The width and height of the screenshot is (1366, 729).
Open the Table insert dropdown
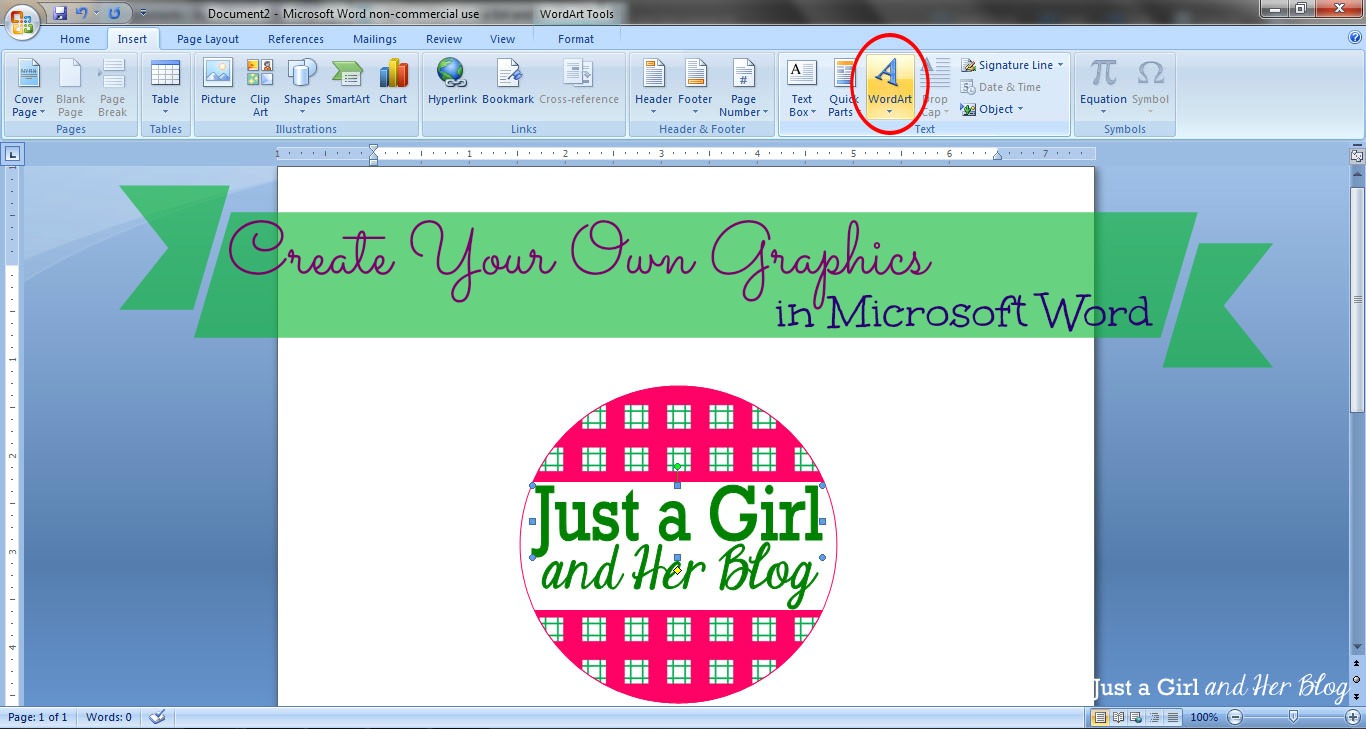[165, 89]
